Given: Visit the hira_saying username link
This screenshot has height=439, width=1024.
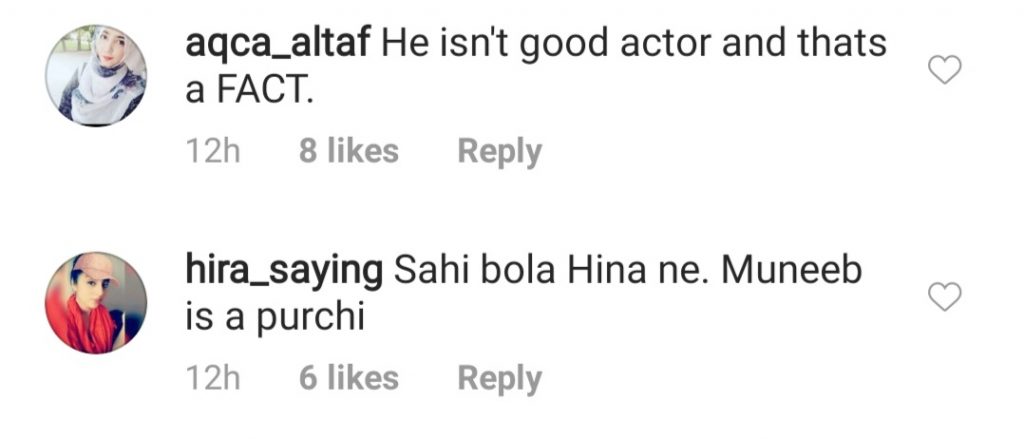Looking at the screenshot, I should 284,272.
